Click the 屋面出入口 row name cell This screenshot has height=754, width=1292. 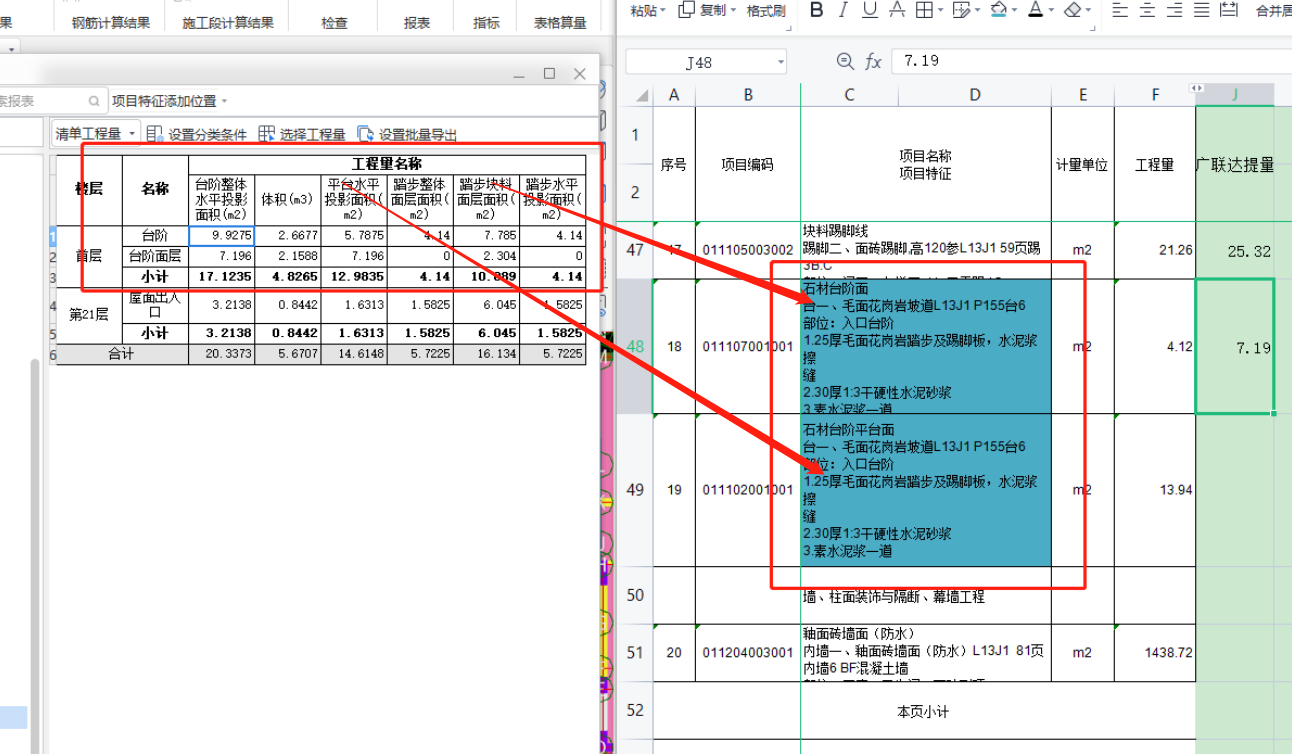click(155, 305)
